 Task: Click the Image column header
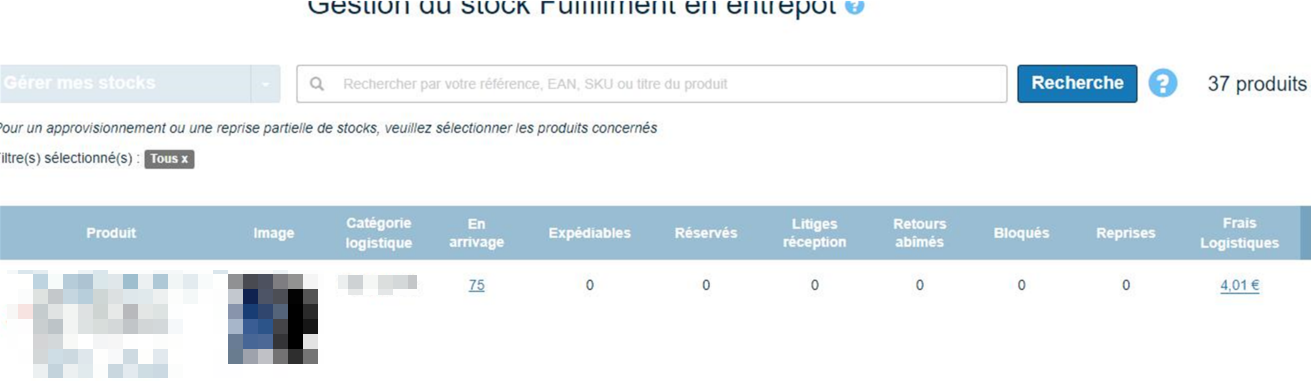click(x=274, y=233)
